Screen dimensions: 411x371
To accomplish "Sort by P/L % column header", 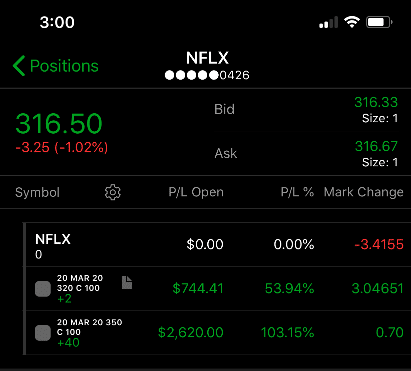I will click(297, 192).
